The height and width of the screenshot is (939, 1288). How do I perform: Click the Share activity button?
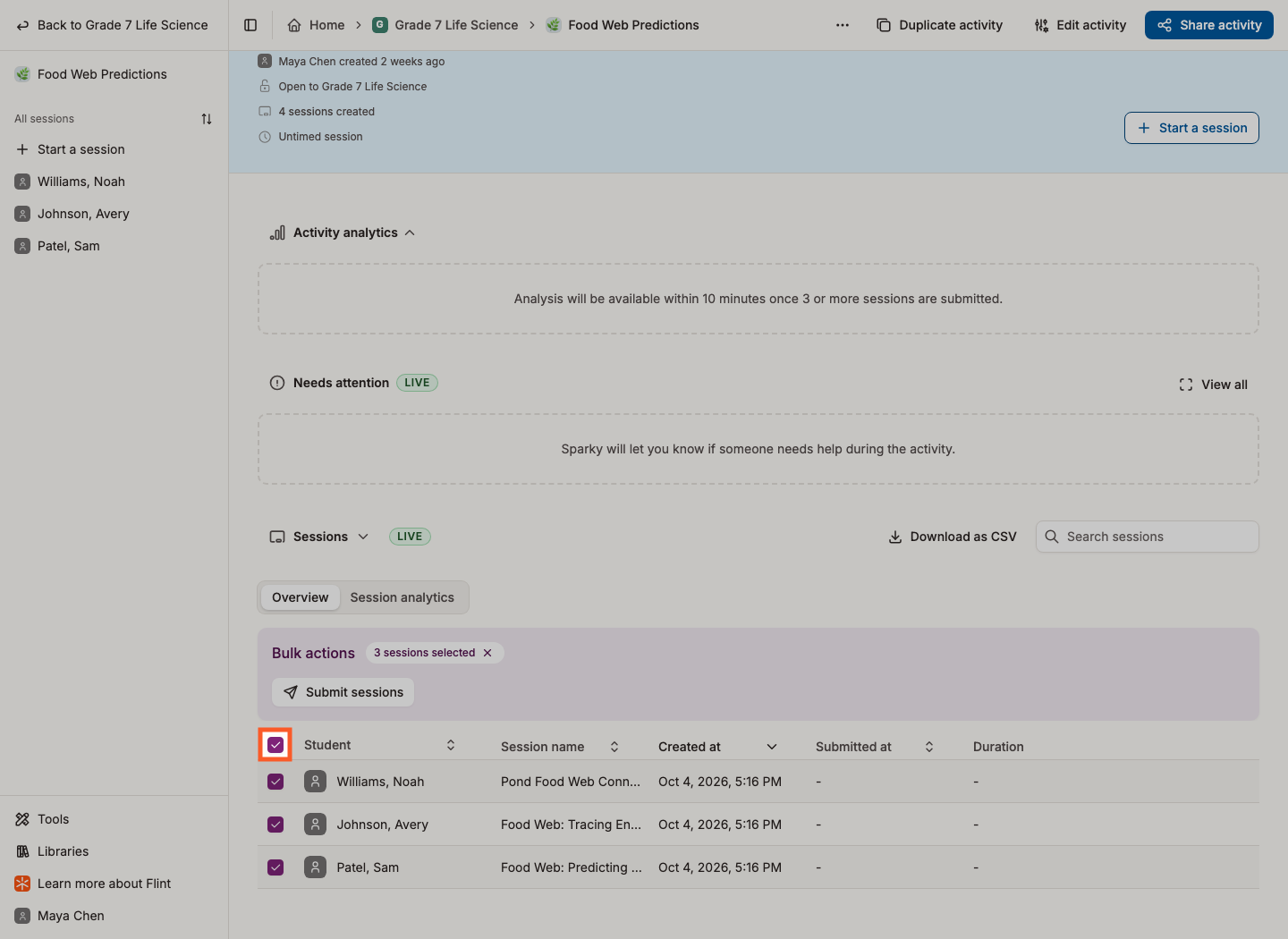pos(1209,25)
